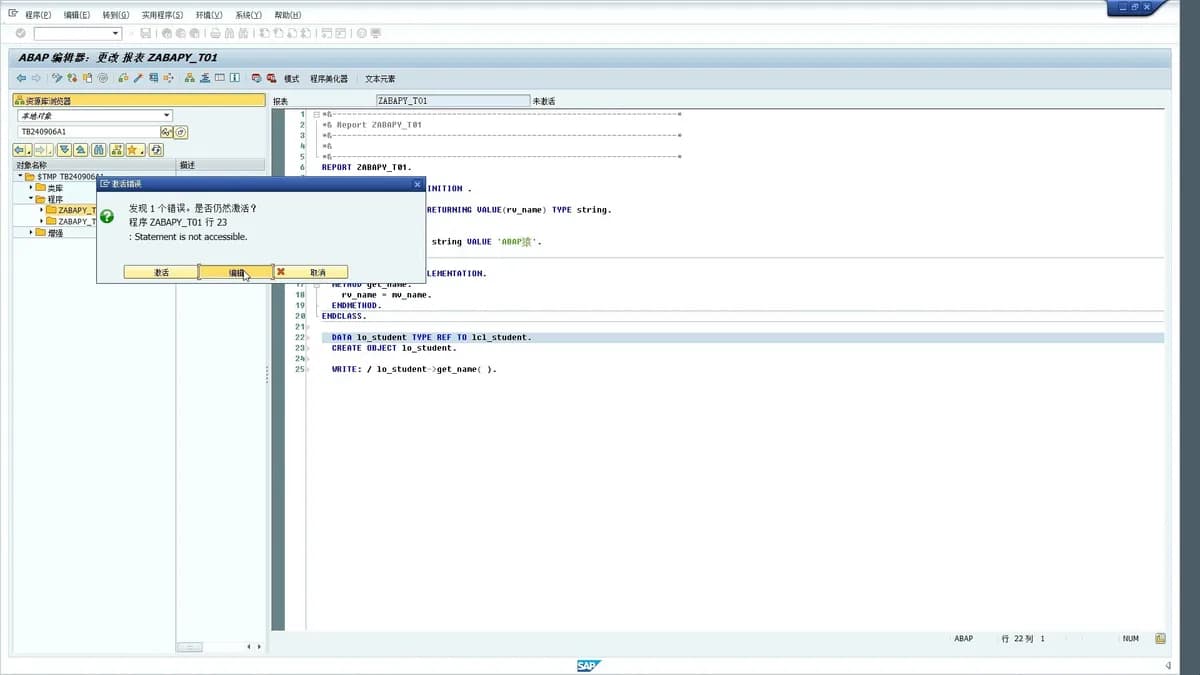Click the 资源库浏览器 panel header
The height and width of the screenshot is (675, 1200).
coord(139,100)
